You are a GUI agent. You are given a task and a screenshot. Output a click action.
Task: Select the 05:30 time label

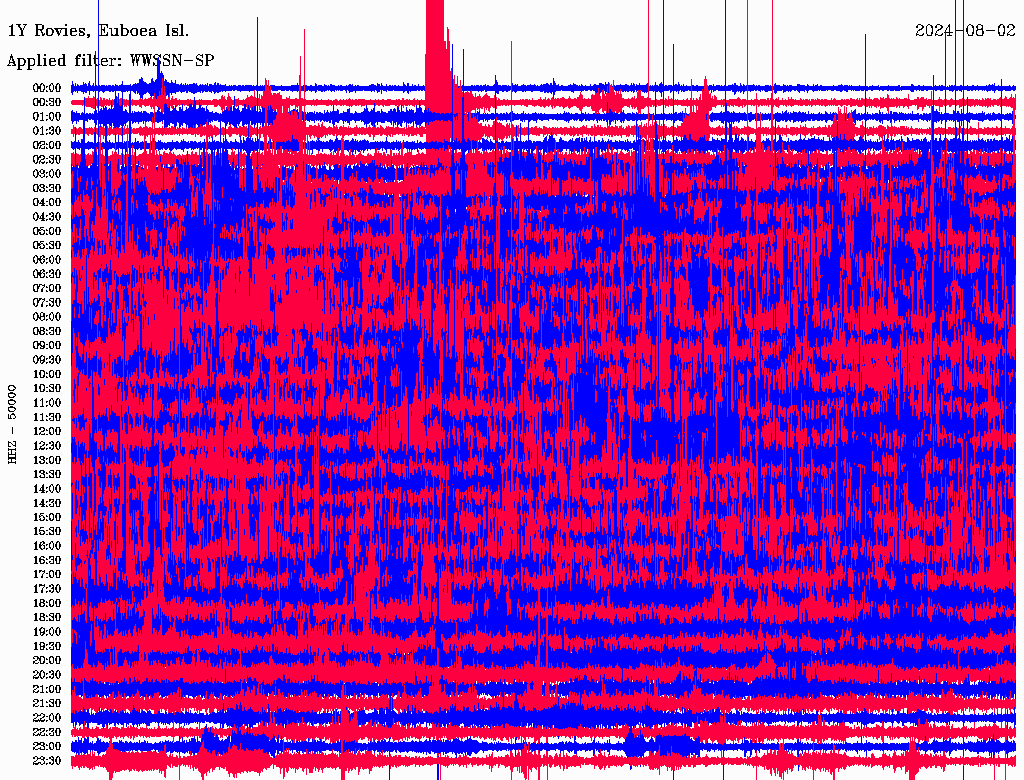click(47, 246)
